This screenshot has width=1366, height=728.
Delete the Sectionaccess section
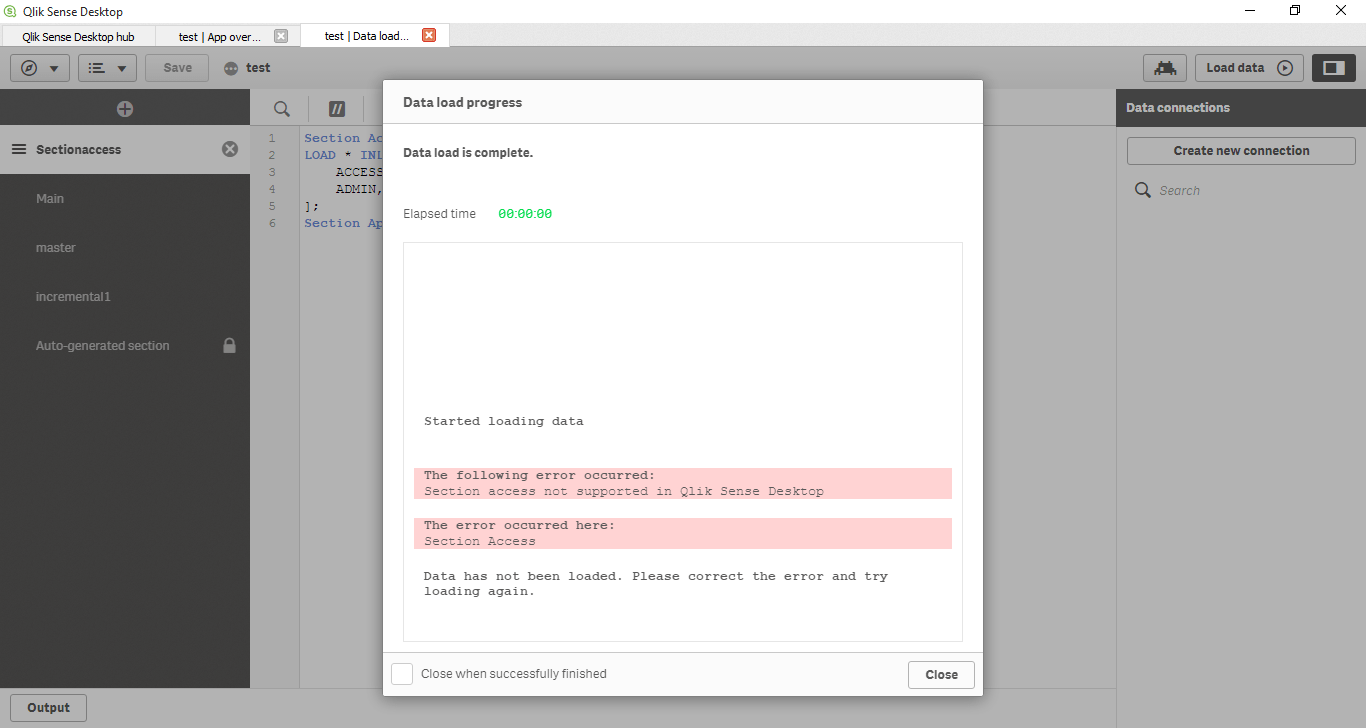pos(230,149)
